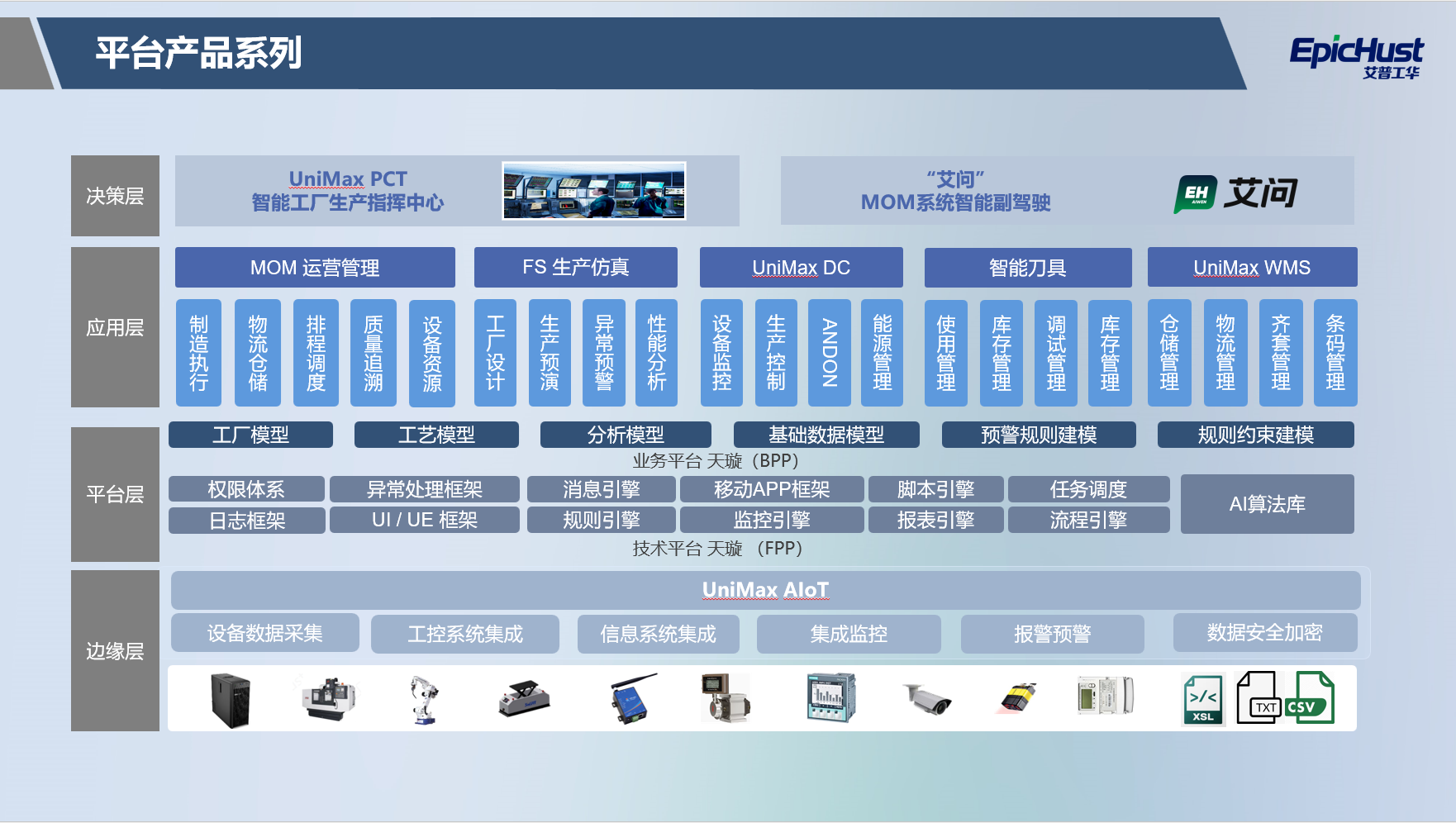Image resolution: width=1456 pixels, height=823 pixels.
Task: Click the 监控引擎 box
Action: [772, 520]
